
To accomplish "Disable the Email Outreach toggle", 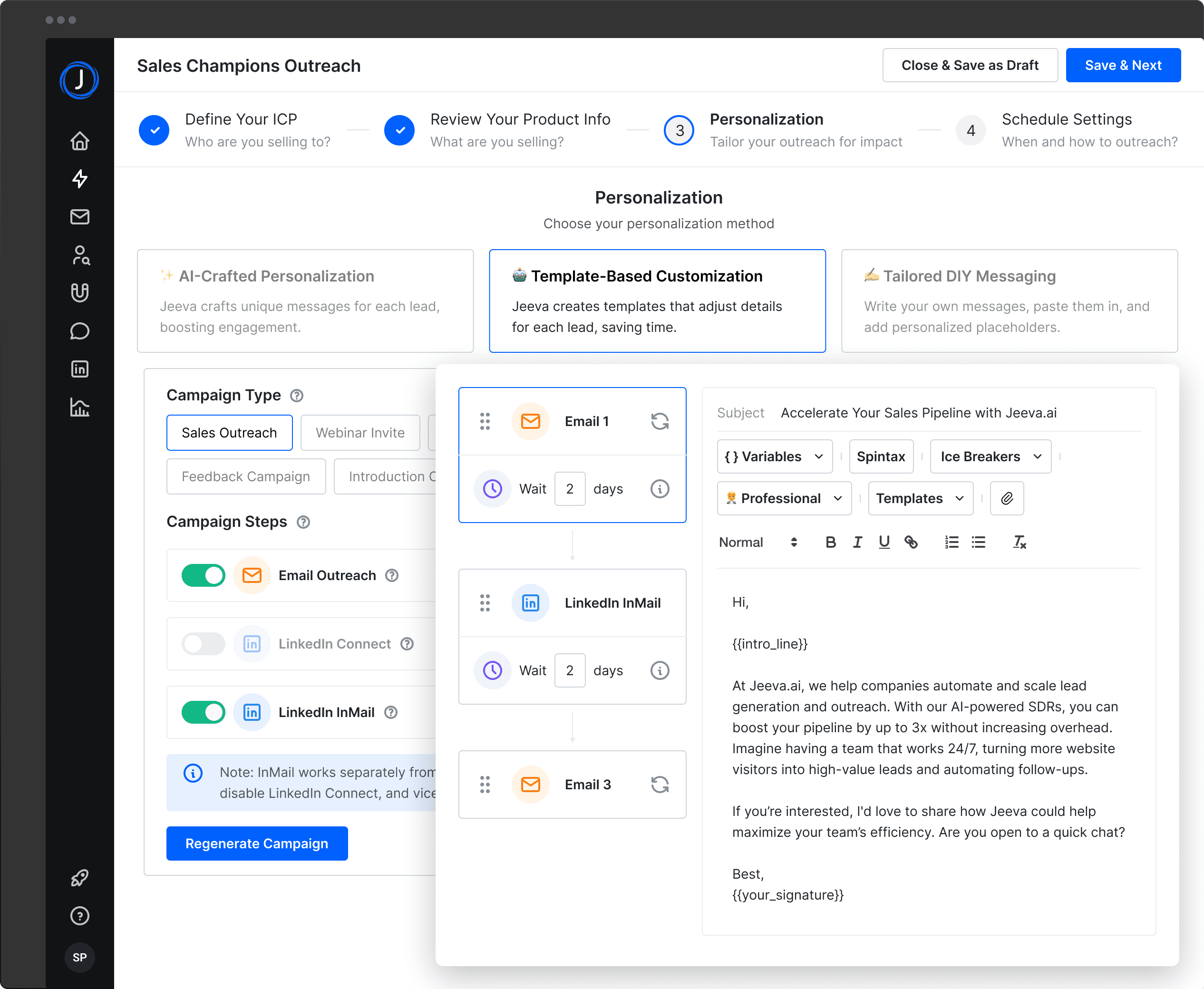I will click(x=204, y=575).
